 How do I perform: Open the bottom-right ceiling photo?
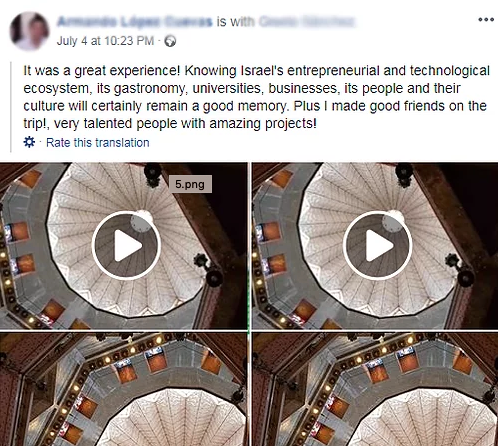pos(375,389)
